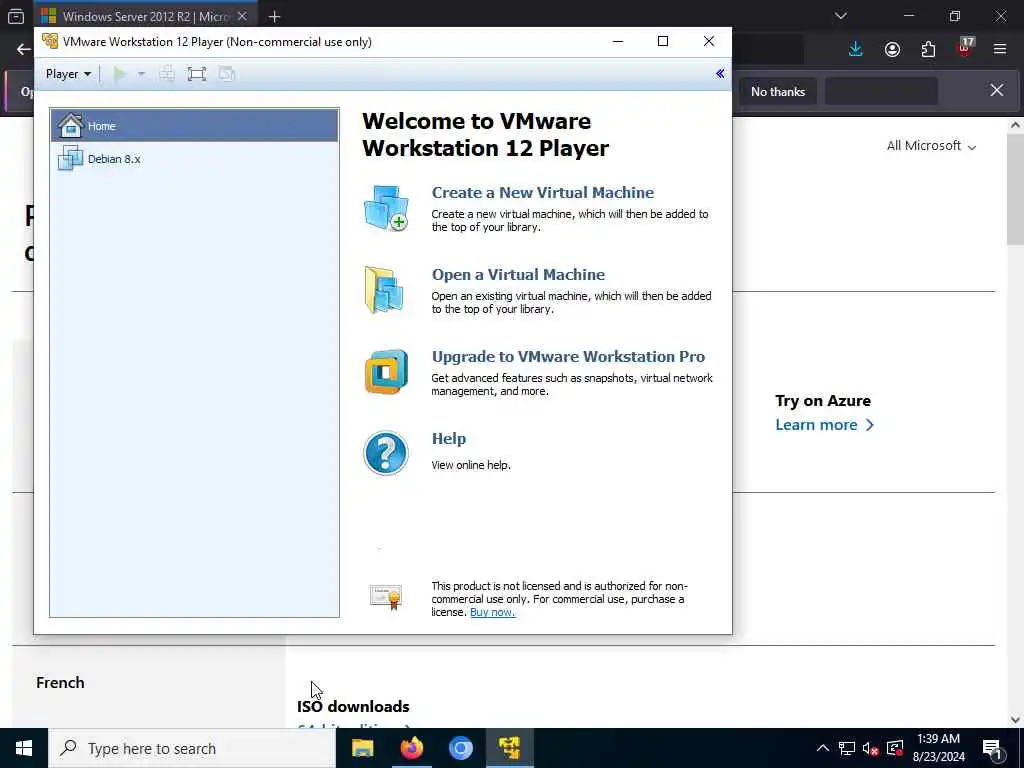
Task: Open the Windows Start menu
Action: coord(24,748)
